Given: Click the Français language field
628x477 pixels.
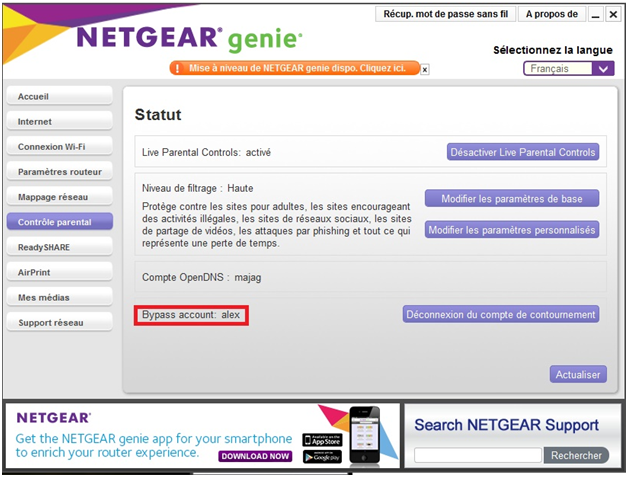Looking at the screenshot, I should 558,69.
